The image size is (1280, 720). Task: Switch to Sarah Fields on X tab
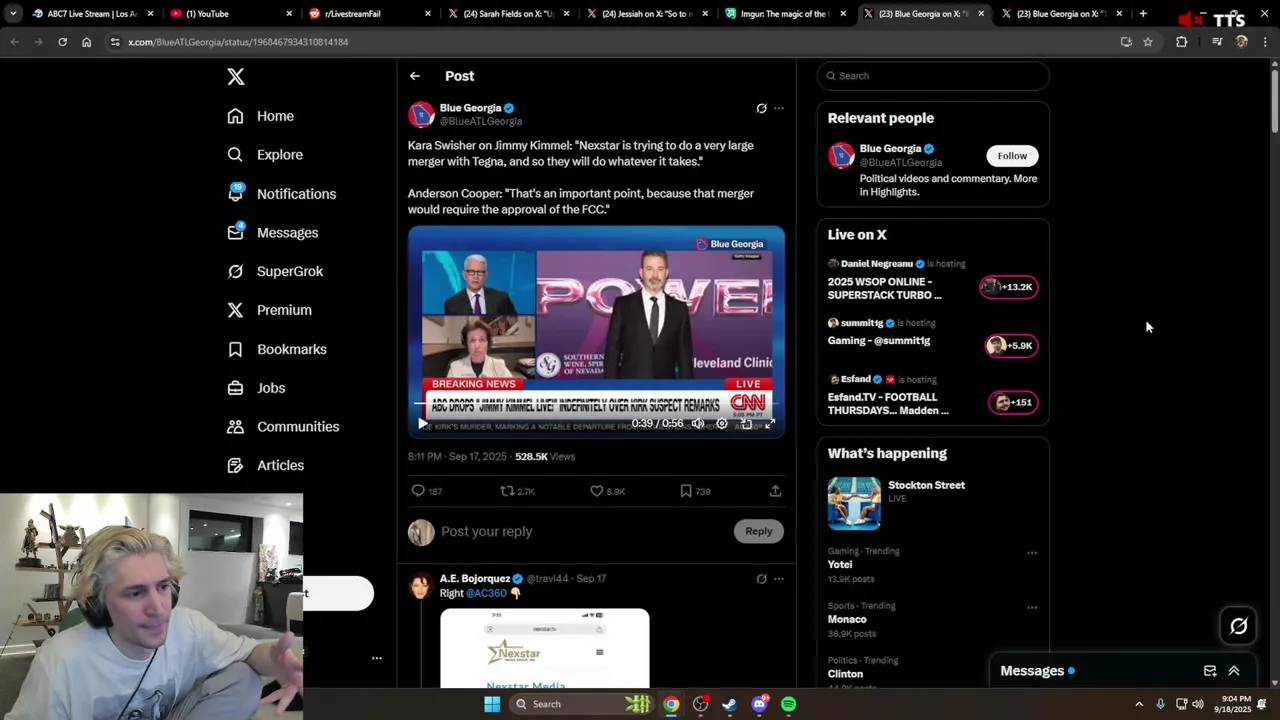pyautogui.click(x=508, y=14)
